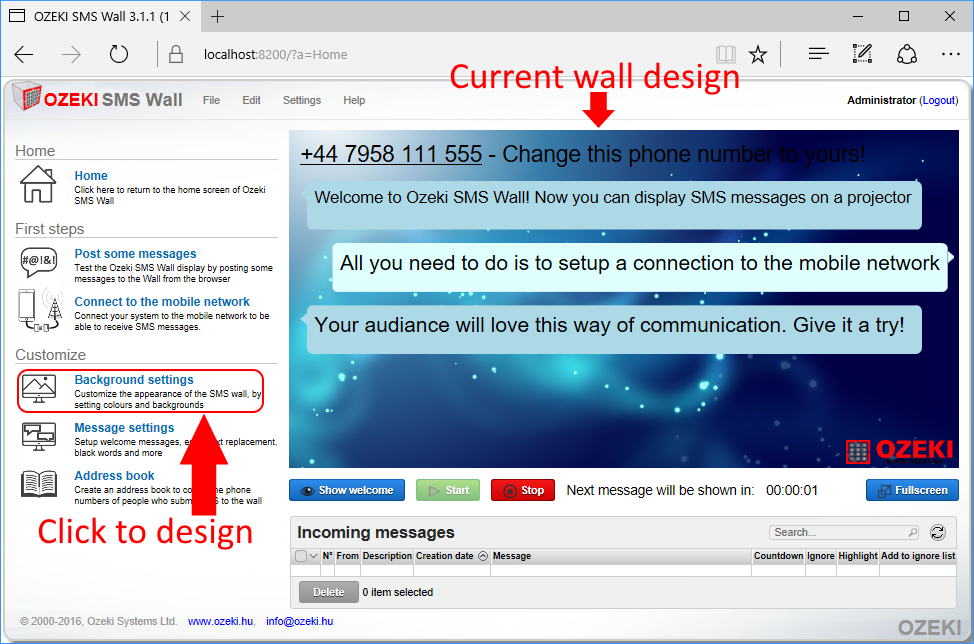Open the File menu

point(211,100)
